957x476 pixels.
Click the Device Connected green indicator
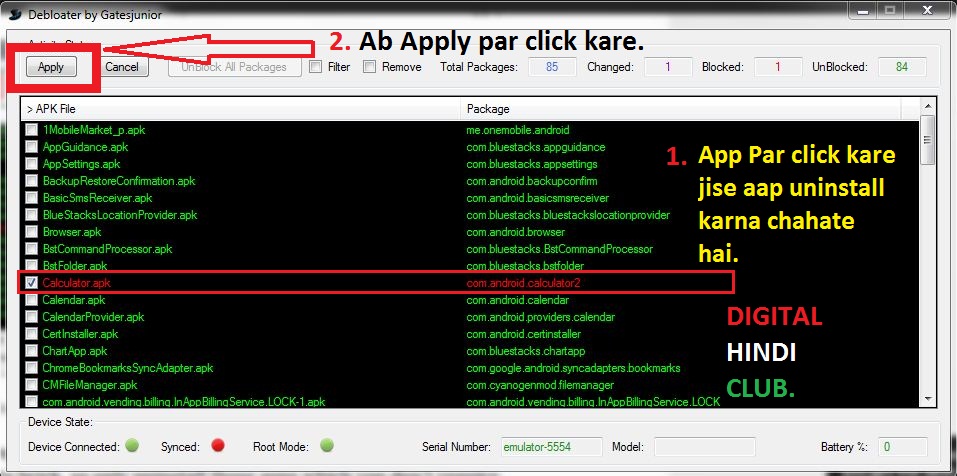(x=132, y=446)
